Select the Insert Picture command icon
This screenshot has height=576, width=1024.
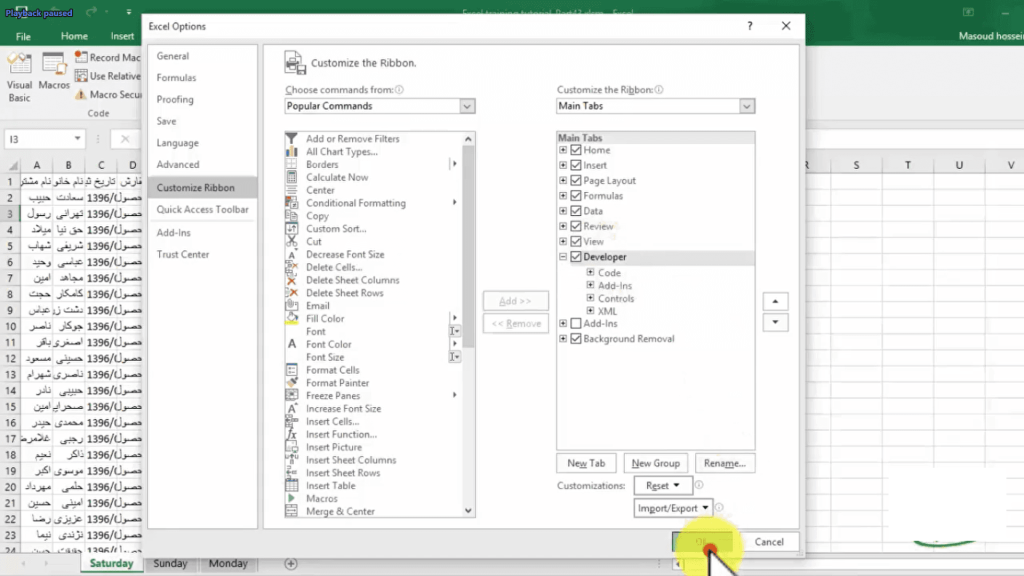[292, 447]
